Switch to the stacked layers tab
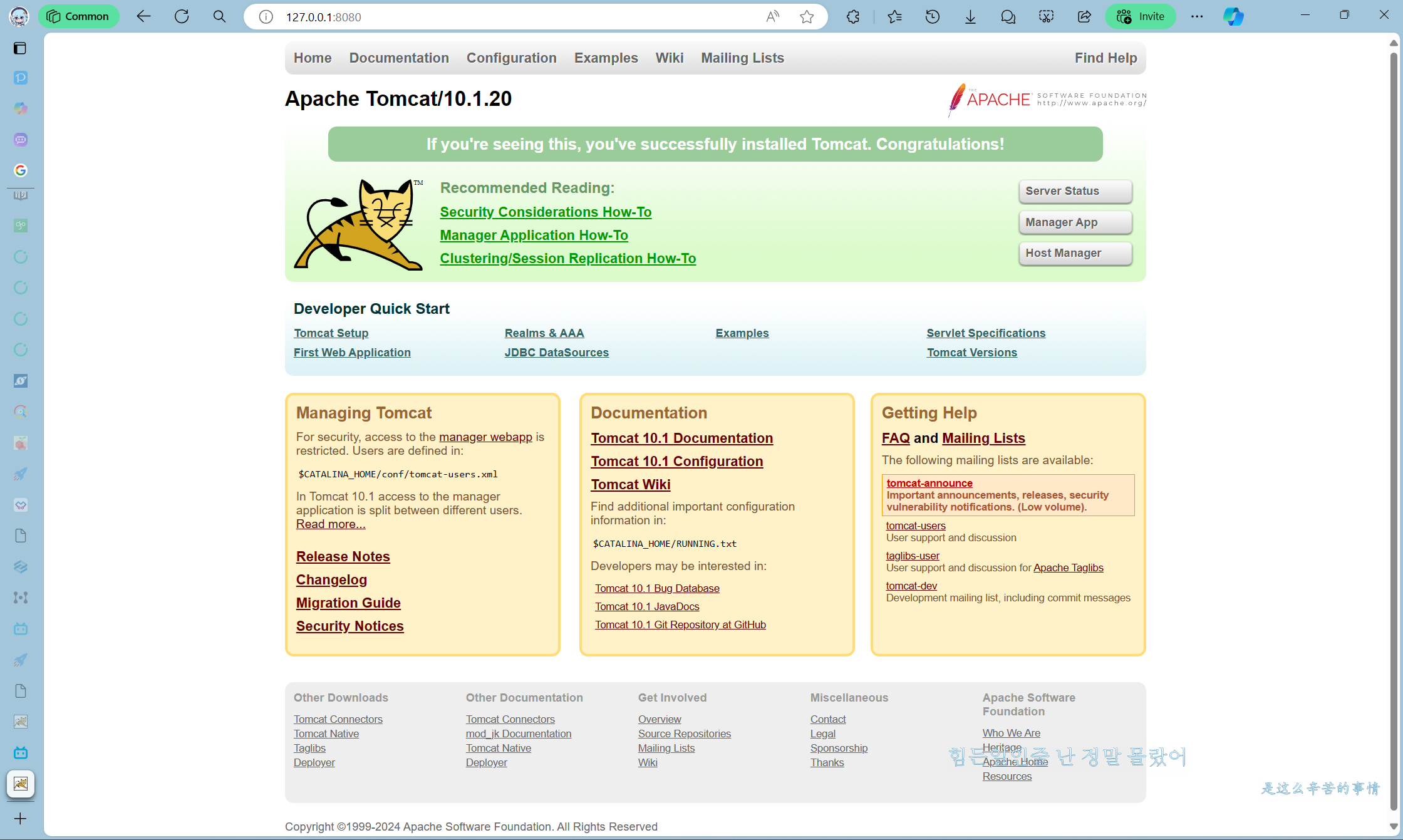Image resolution: width=1403 pixels, height=840 pixels. click(x=21, y=567)
